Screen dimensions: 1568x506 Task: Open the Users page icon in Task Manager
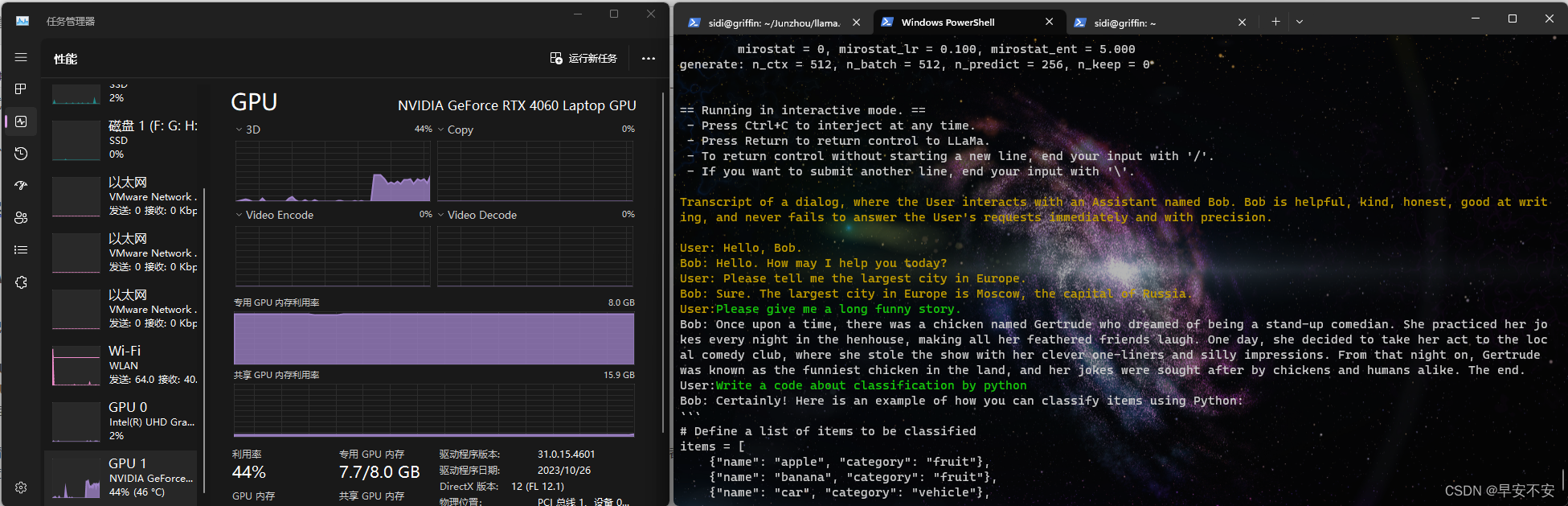(x=21, y=218)
